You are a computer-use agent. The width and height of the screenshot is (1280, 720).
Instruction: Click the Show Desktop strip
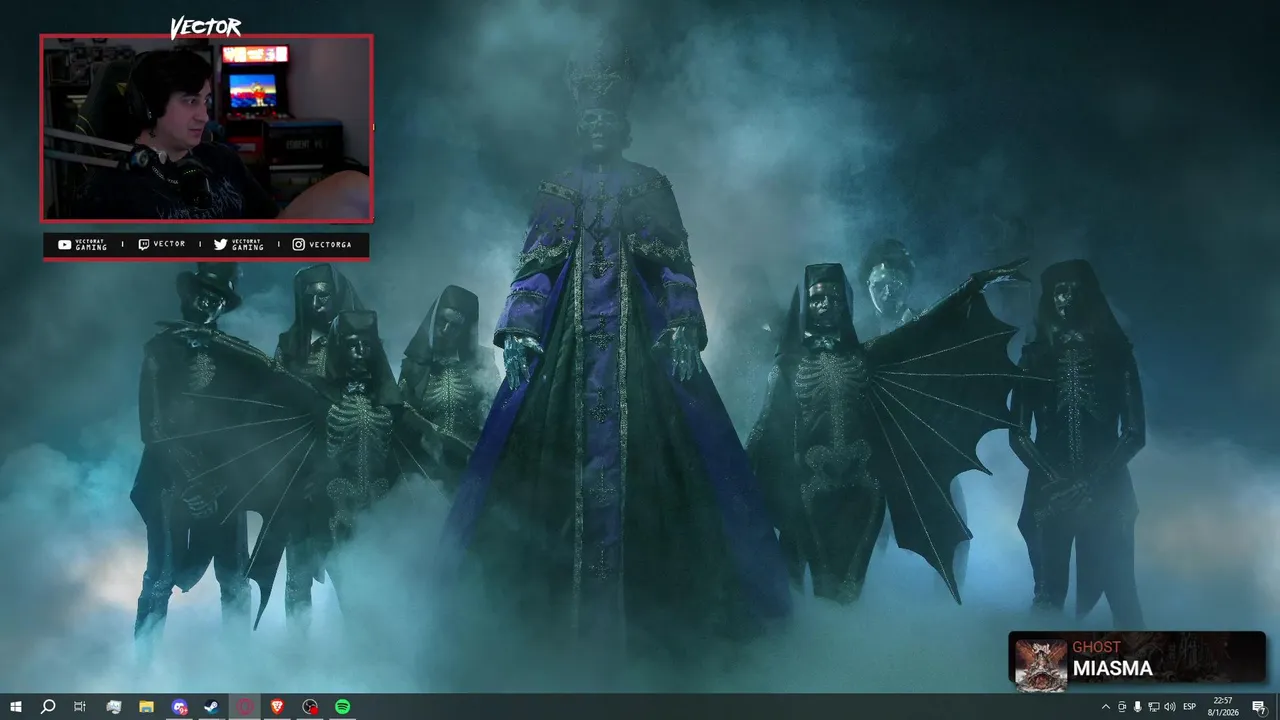point(1277,707)
